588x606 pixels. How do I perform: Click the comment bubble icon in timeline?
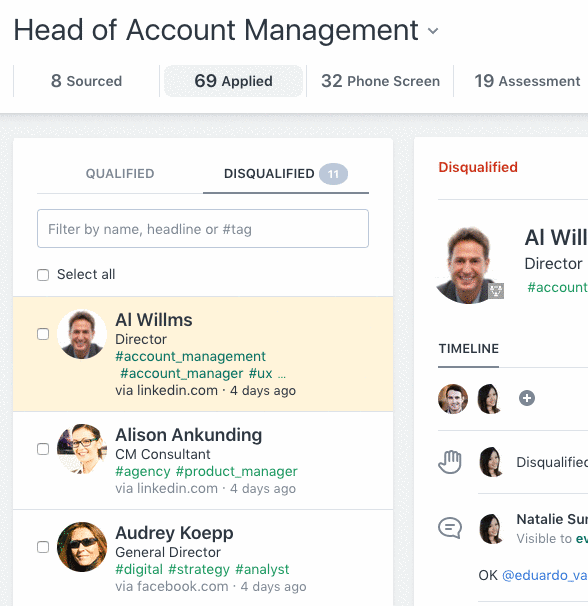pyautogui.click(x=450, y=528)
